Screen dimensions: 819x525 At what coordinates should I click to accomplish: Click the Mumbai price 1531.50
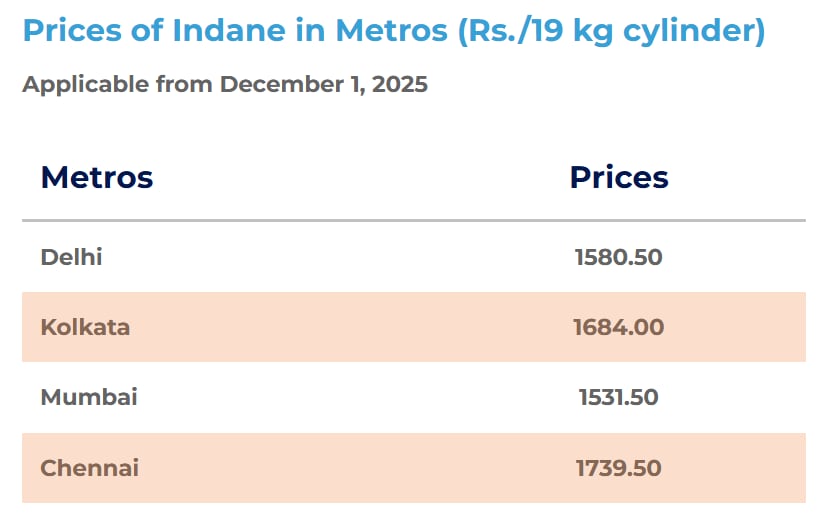tap(618, 397)
